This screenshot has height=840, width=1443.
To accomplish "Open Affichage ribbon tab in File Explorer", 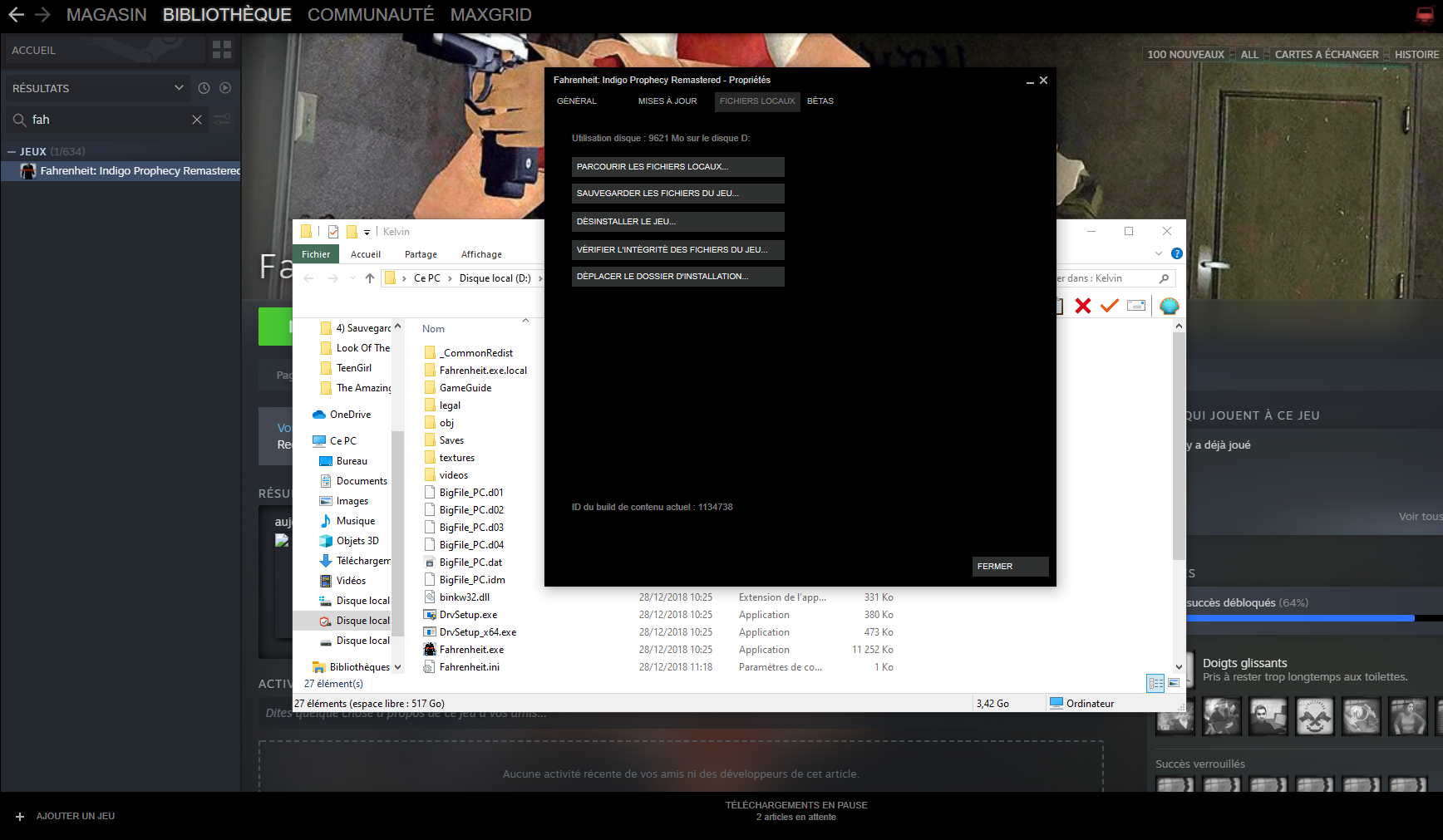I will [x=482, y=254].
